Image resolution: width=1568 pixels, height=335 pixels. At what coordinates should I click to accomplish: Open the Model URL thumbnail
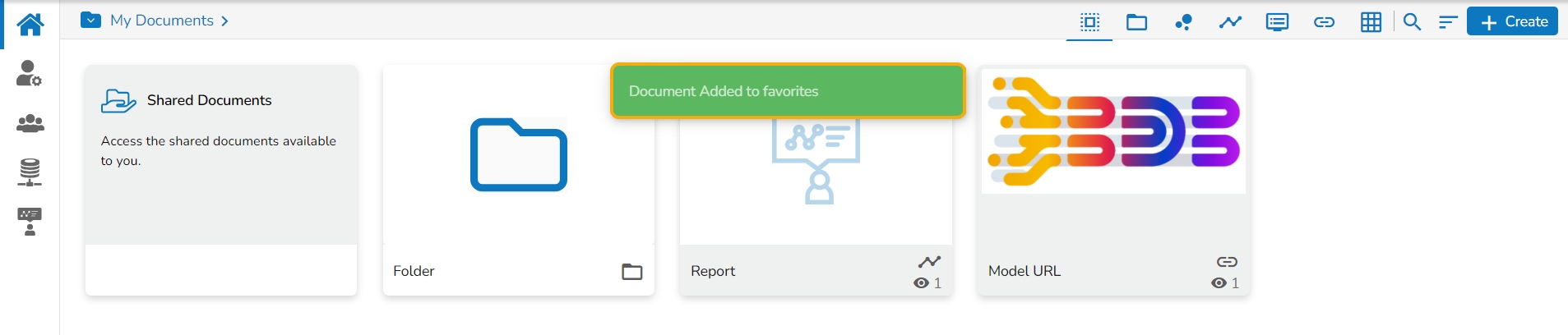1113,132
